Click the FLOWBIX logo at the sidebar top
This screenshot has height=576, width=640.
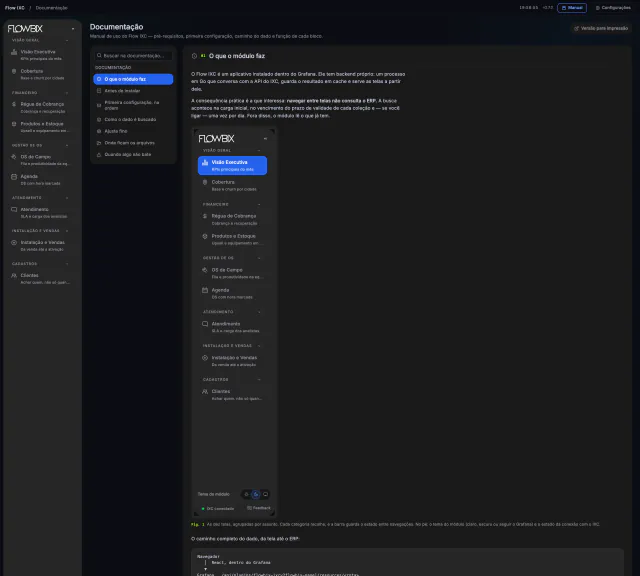[25, 29]
